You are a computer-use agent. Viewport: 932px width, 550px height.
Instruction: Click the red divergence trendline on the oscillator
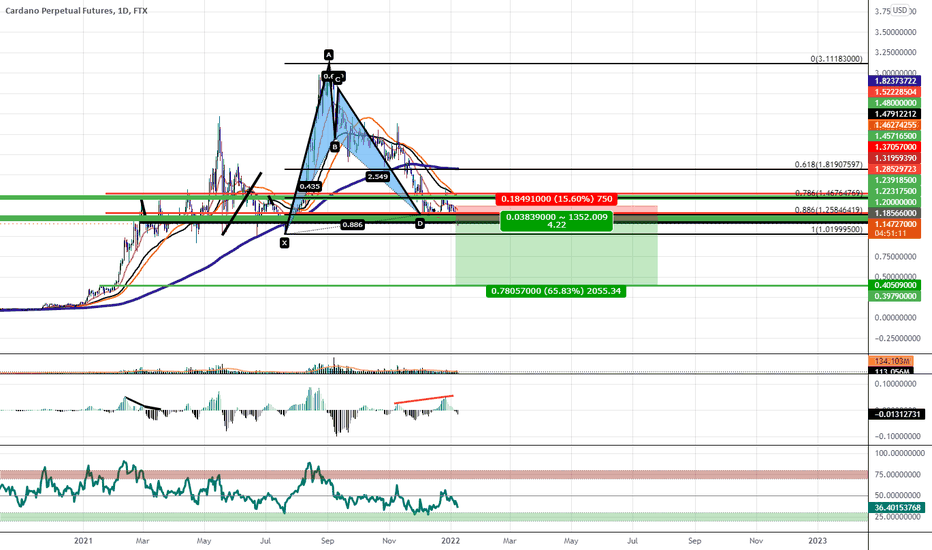pos(424,400)
